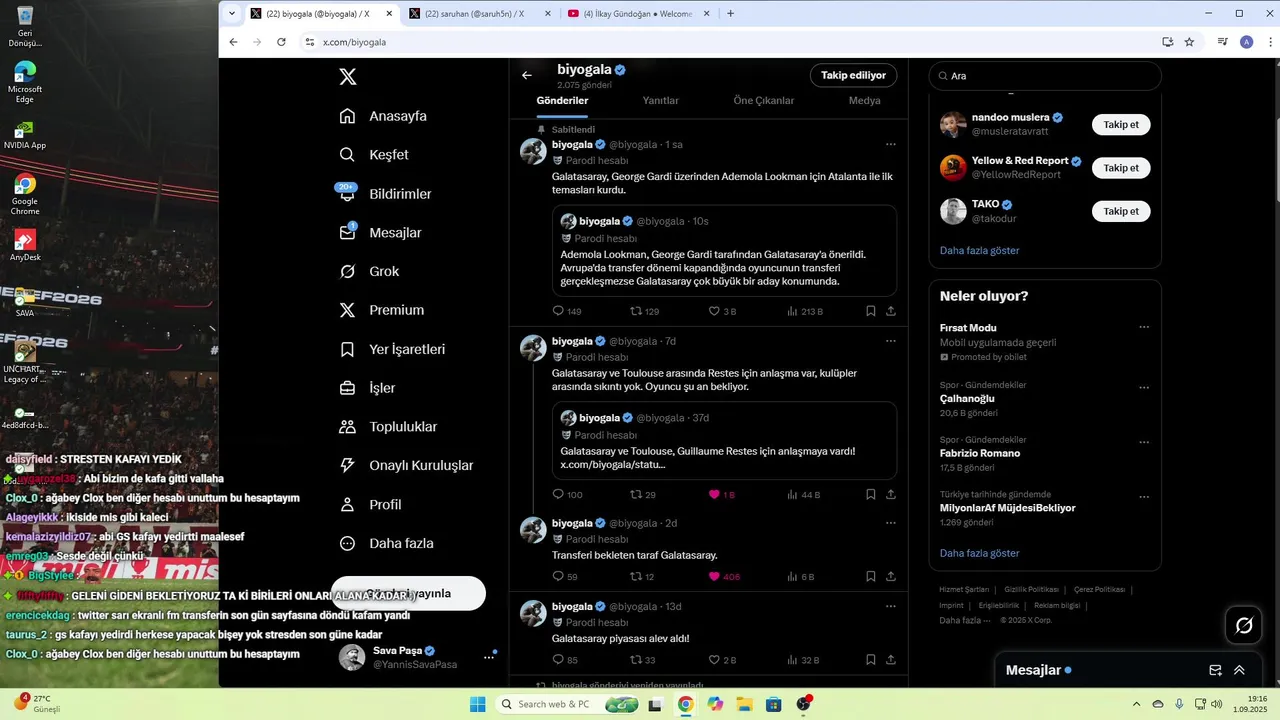
Task: Reply to post with 59 replies
Action: pyautogui.click(x=564, y=576)
